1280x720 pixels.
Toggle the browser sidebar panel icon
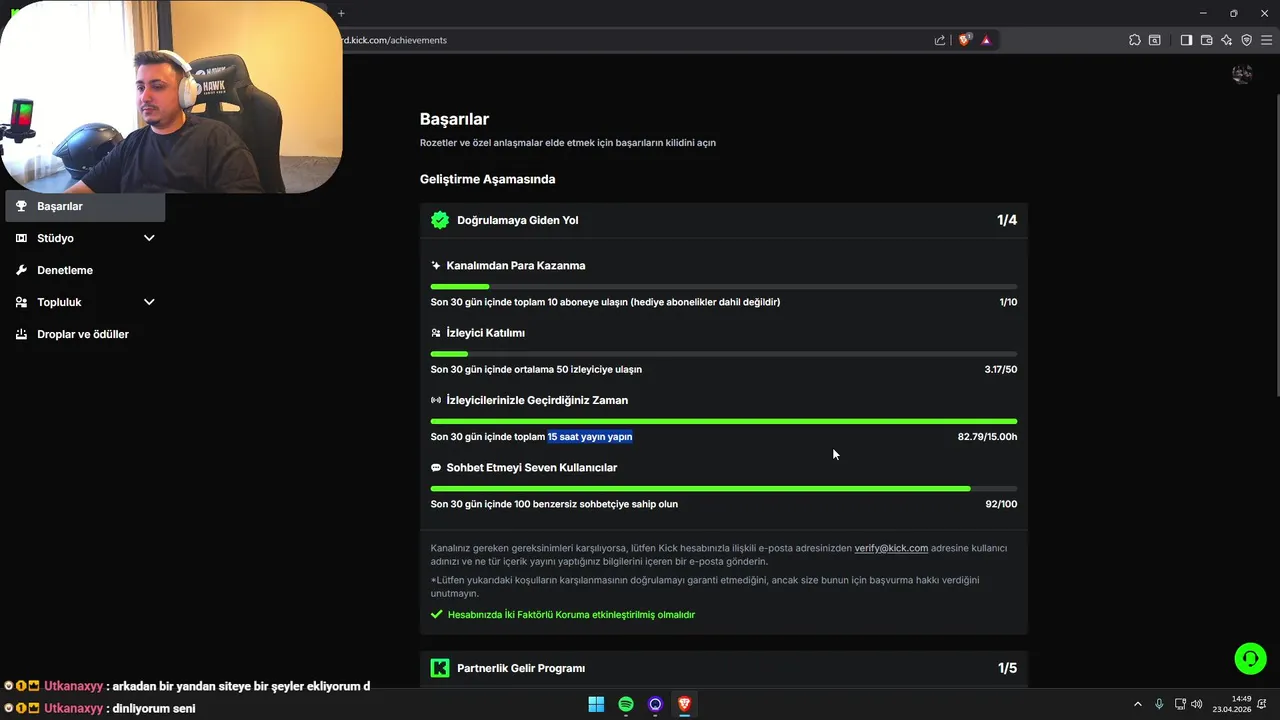click(x=1186, y=40)
